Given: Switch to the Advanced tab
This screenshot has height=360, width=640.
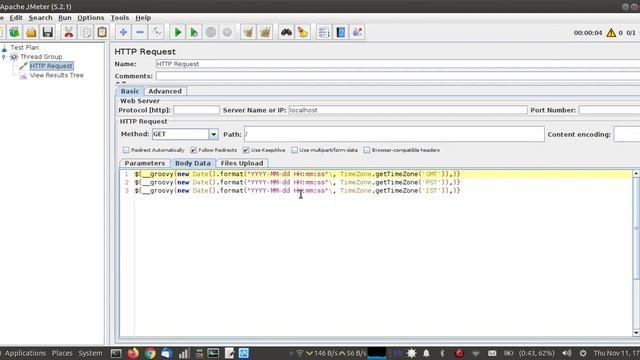Looking at the screenshot, I should (165, 91).
